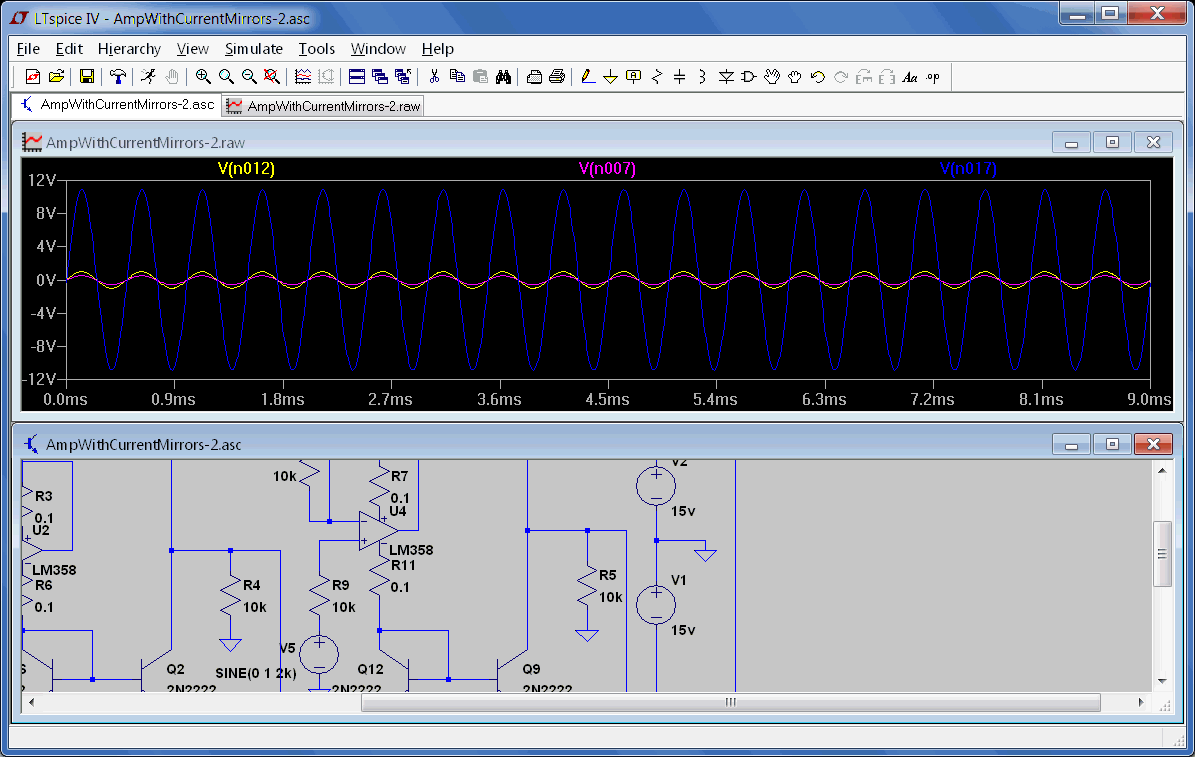Select the draw wire pencil tool
The height and width of the screenshot is (757, 1195).
pos(588,76)
